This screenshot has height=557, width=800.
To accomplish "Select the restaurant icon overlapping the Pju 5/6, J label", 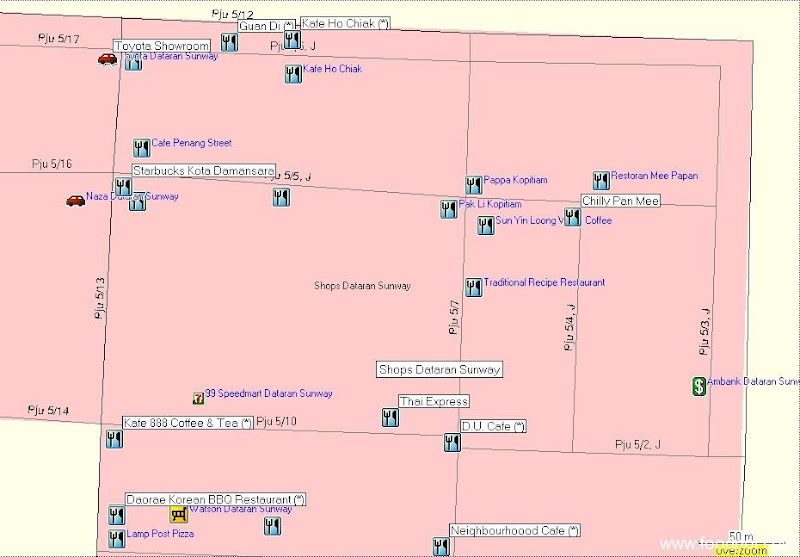I will click(x=292, y=40).
